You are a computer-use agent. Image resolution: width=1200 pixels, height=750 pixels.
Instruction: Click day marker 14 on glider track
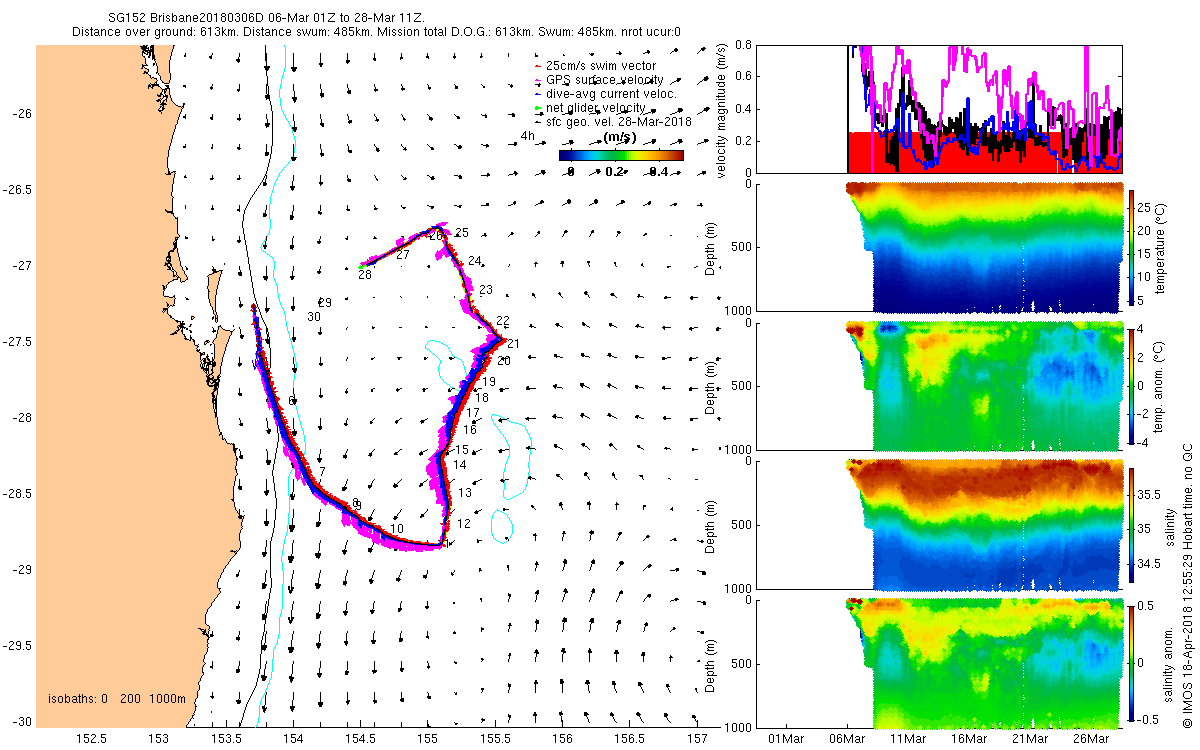coord(460,465)
